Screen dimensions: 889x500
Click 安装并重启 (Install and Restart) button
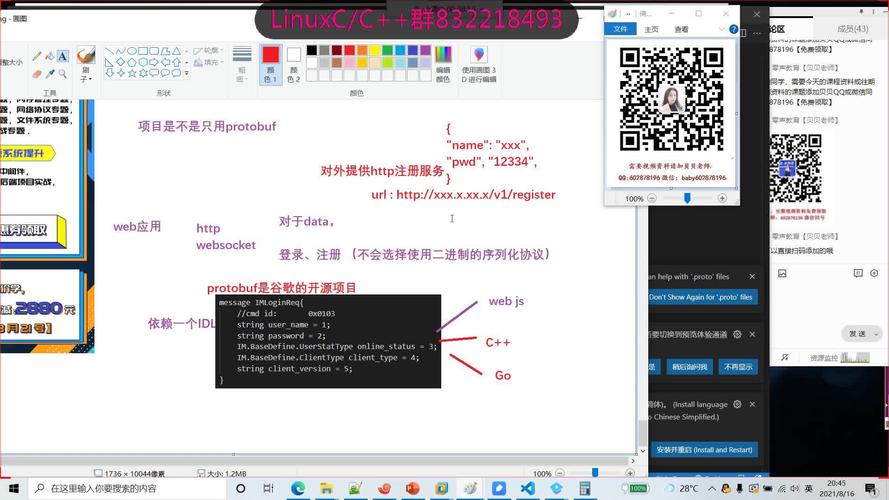[704, 450]
